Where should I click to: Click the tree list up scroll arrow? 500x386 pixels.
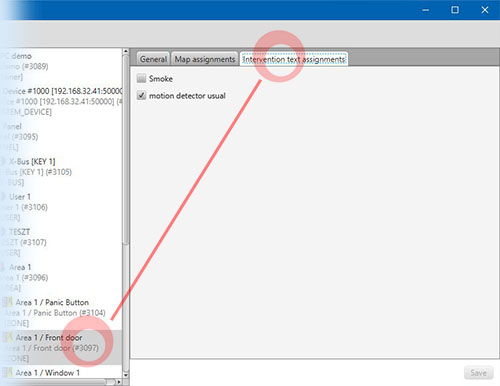(x=126, y=51)
